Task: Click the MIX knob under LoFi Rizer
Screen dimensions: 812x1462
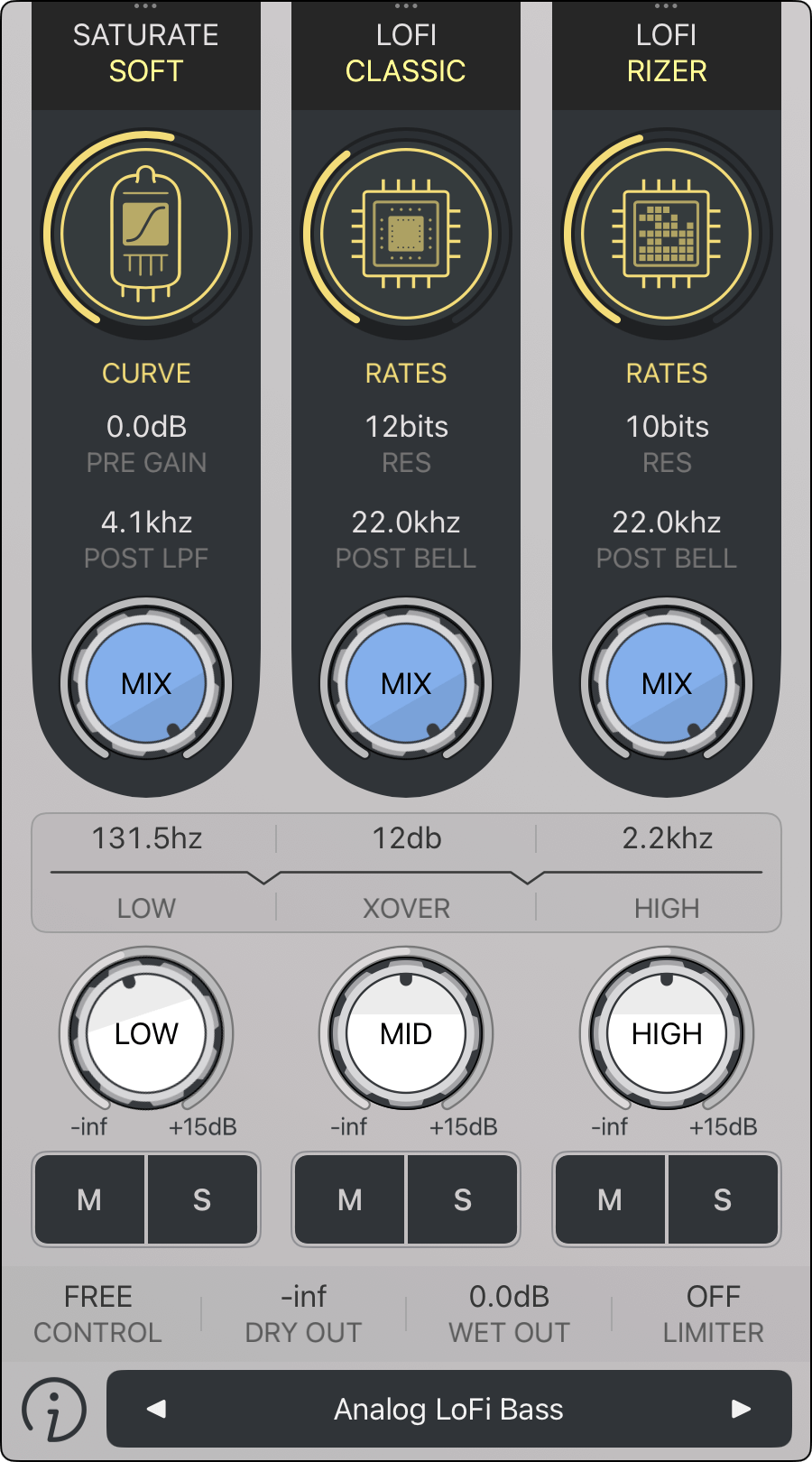Action: point(666,684)
